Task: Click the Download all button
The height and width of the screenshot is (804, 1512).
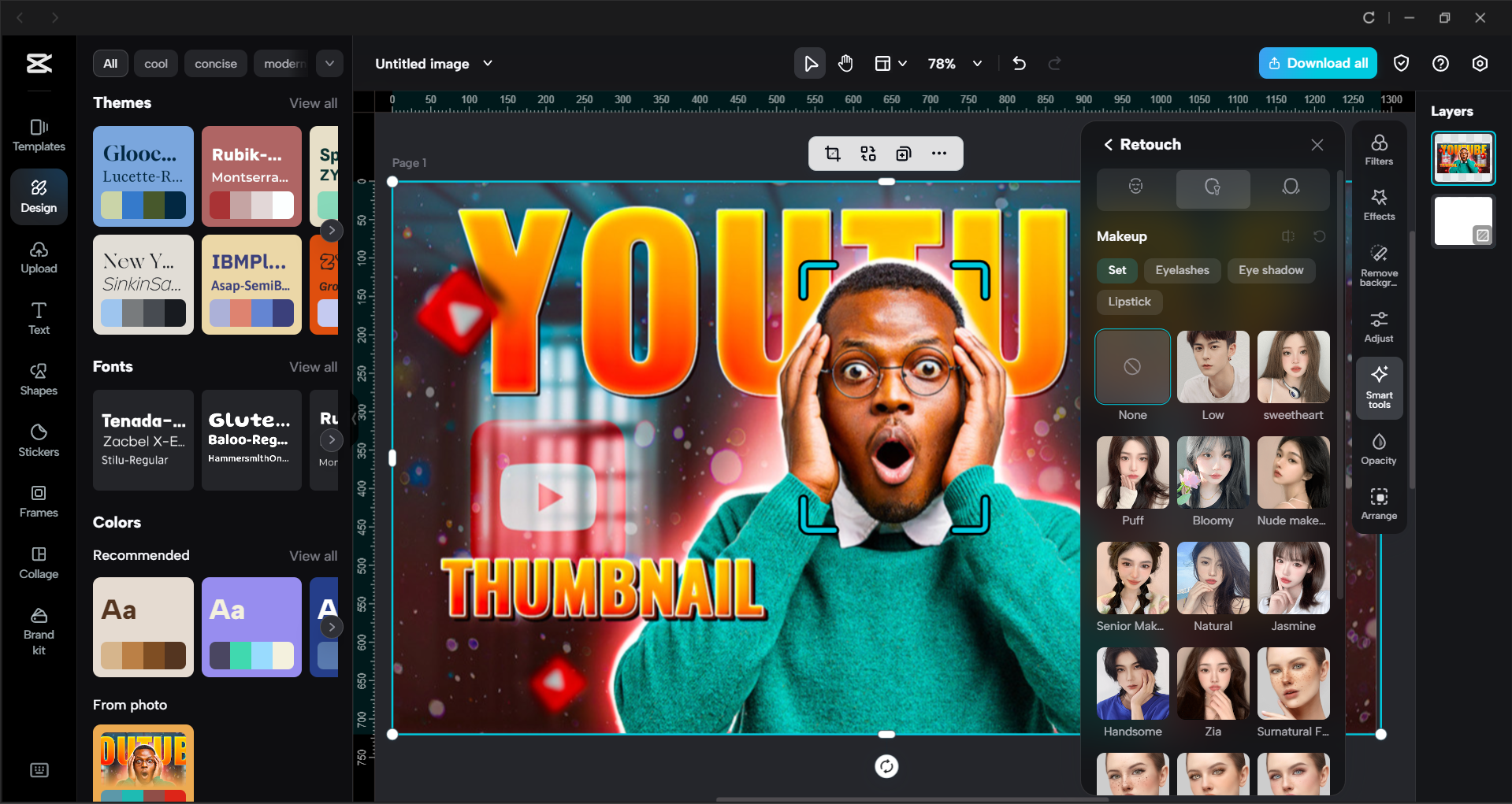Action: [x=1317, y=63]
